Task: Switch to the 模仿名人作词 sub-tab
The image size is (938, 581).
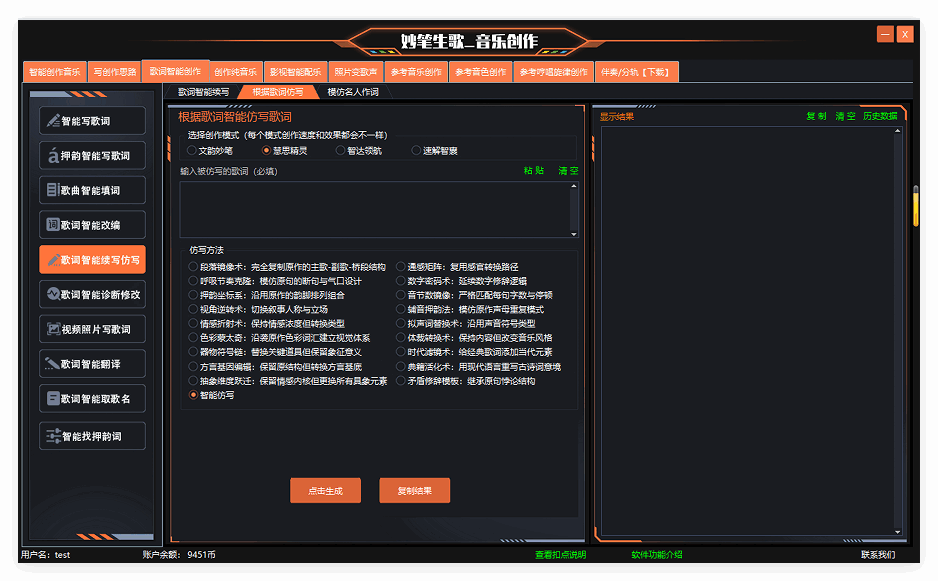Action: (x=352, y=92)
